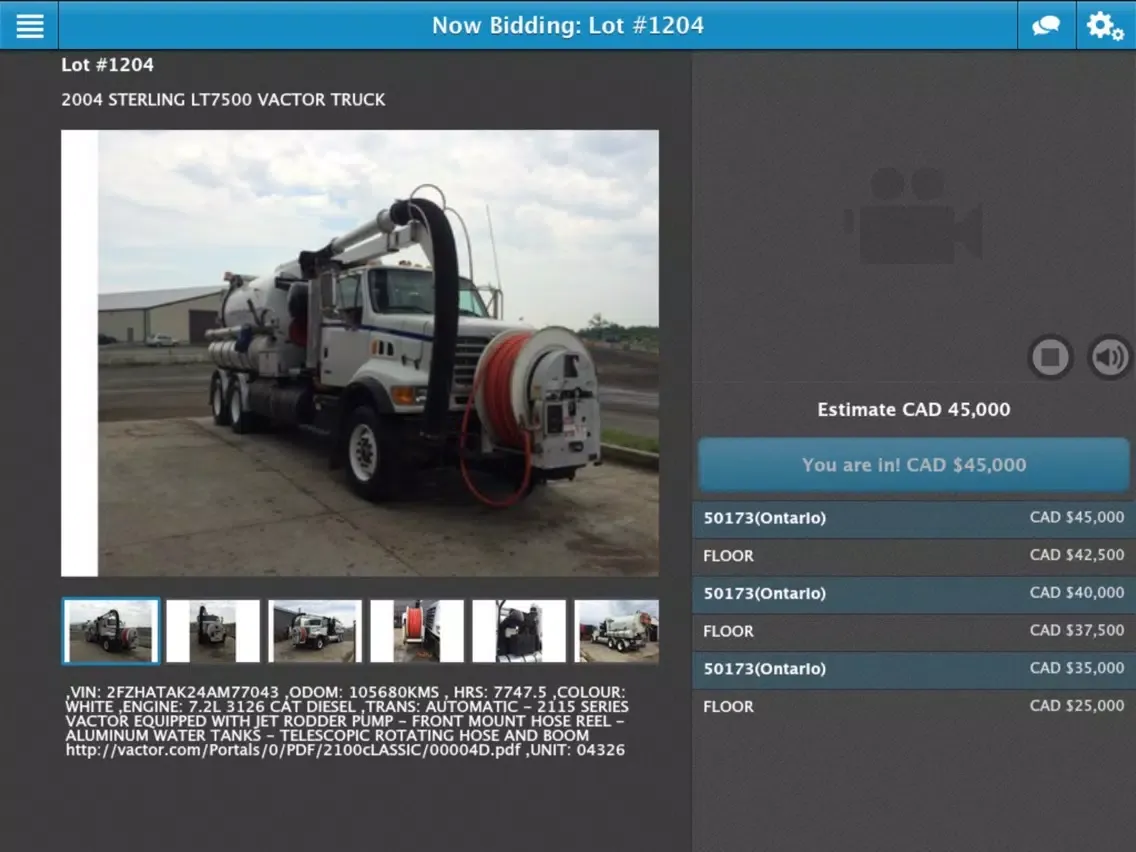Image resolution: width=1136 pixels, height=852 pixels.
Task: Select bid row 50173(Ontario) CAD $40,000
Action: coord(914,593)
